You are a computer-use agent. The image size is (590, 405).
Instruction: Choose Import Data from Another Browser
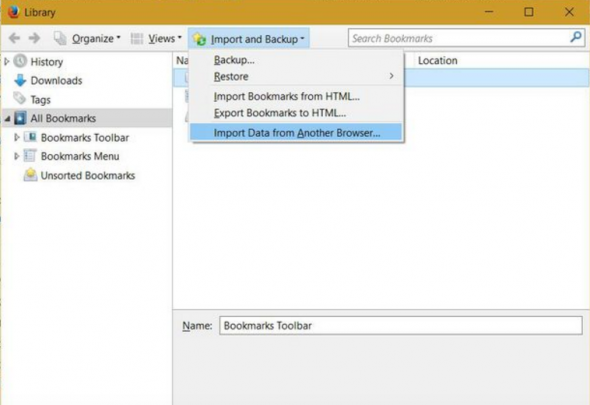coord(296,132)
